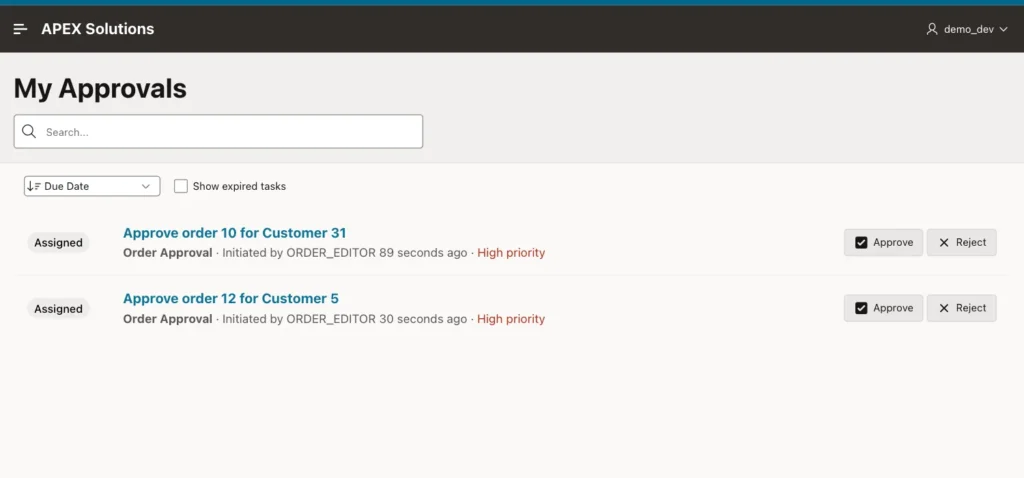
Task: Expand the demo_dev user menu chevron
Action: [x=1004, y=29]
